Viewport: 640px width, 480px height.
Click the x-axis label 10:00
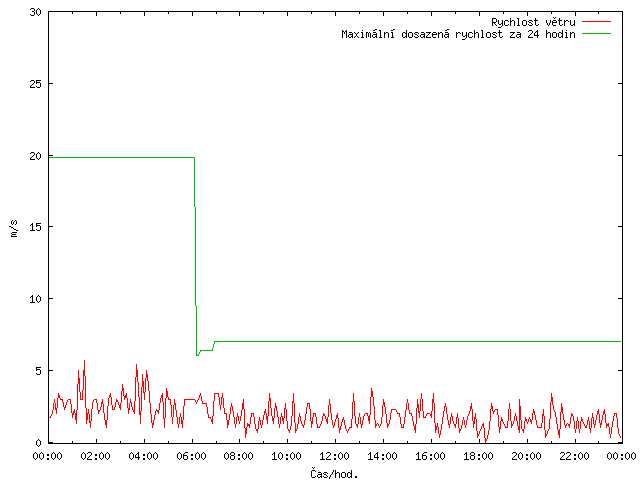(x=287, y=456)
